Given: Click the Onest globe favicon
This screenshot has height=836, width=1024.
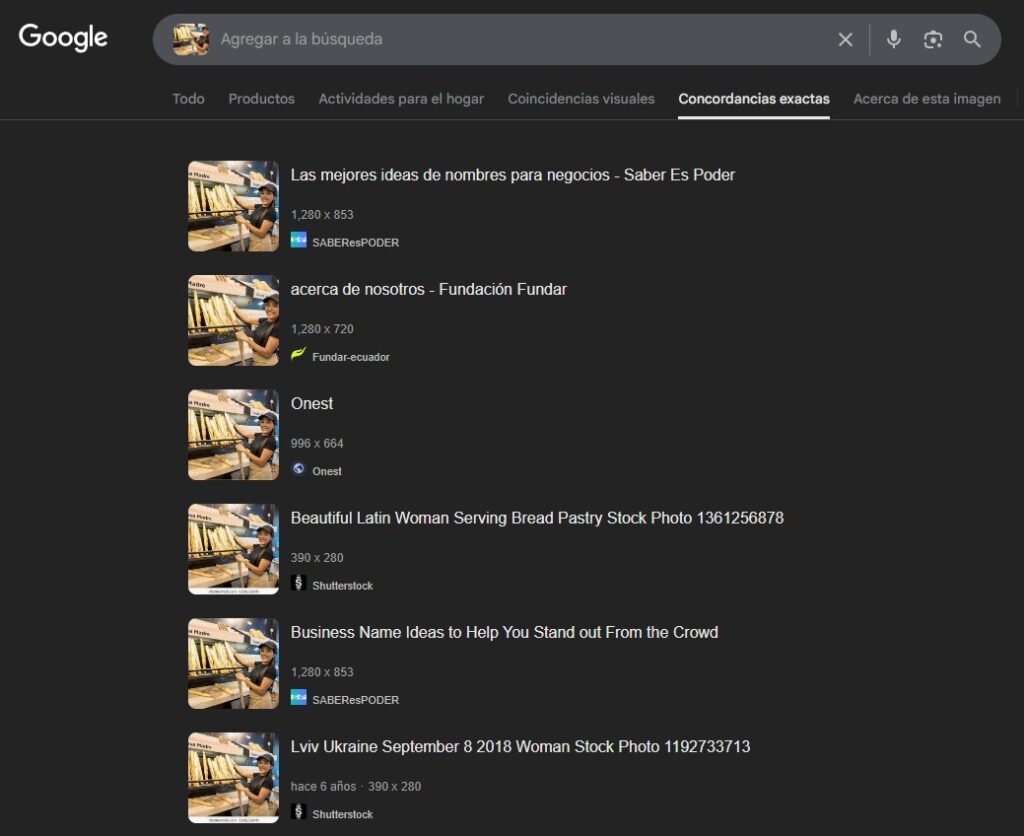Looking at the screenshot, I should point(298,469).
